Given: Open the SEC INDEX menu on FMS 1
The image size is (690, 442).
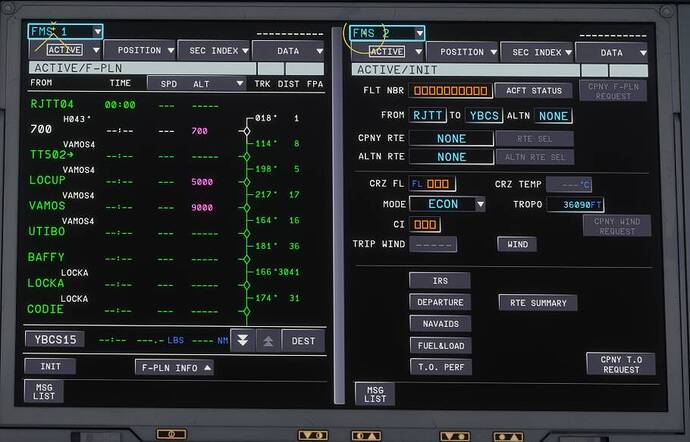Looking at the screenshot, I should click(213, 51).
